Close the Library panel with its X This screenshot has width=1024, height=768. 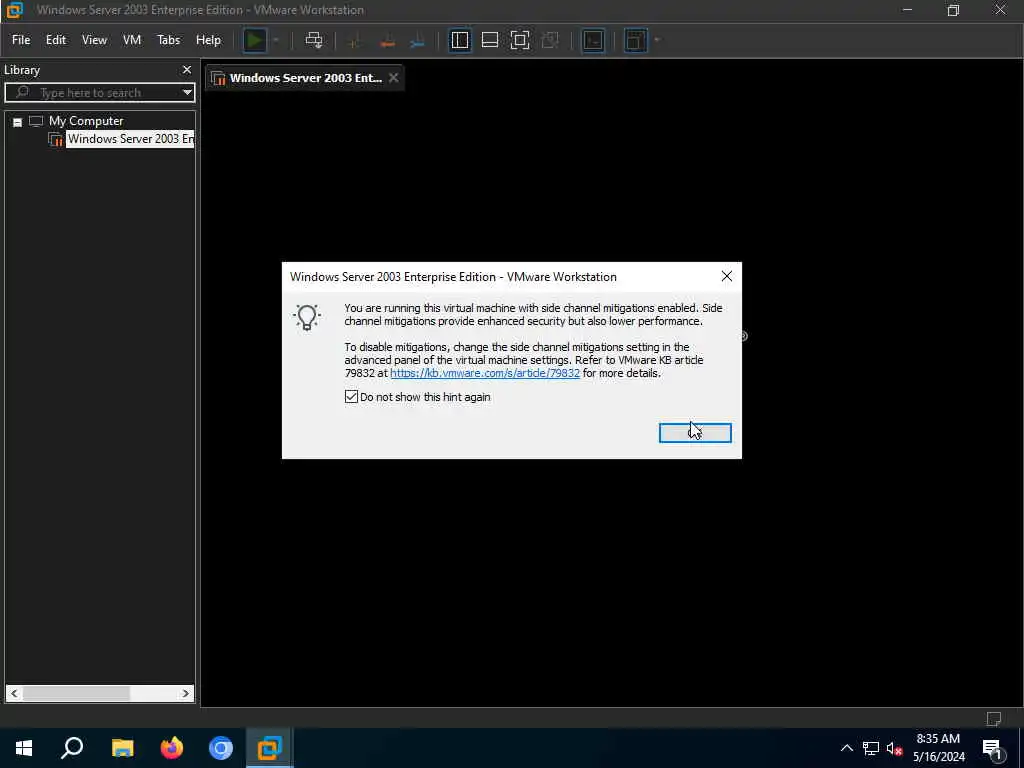[187, 69]
